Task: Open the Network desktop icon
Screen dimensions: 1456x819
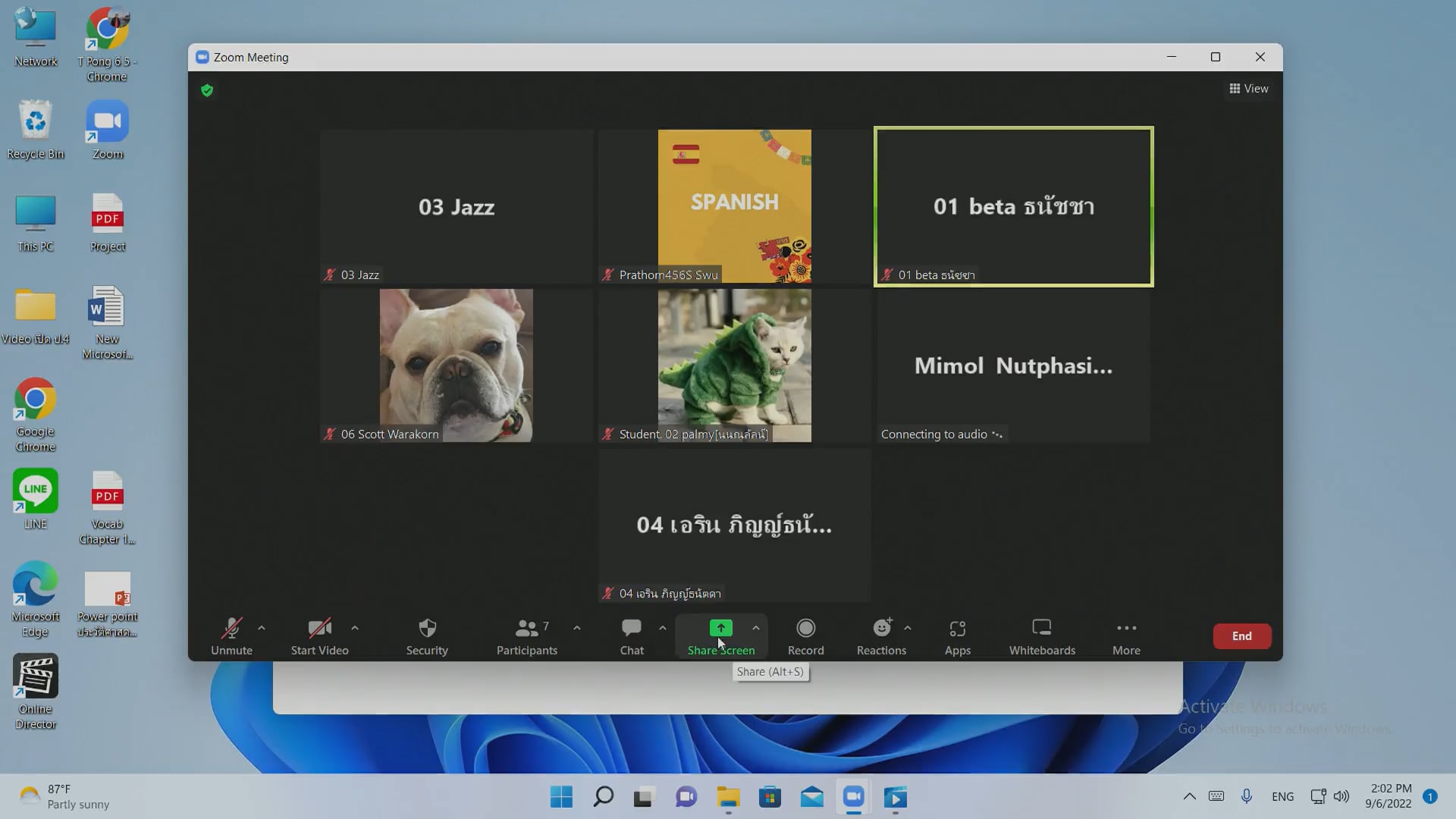Action: point(36,38)
